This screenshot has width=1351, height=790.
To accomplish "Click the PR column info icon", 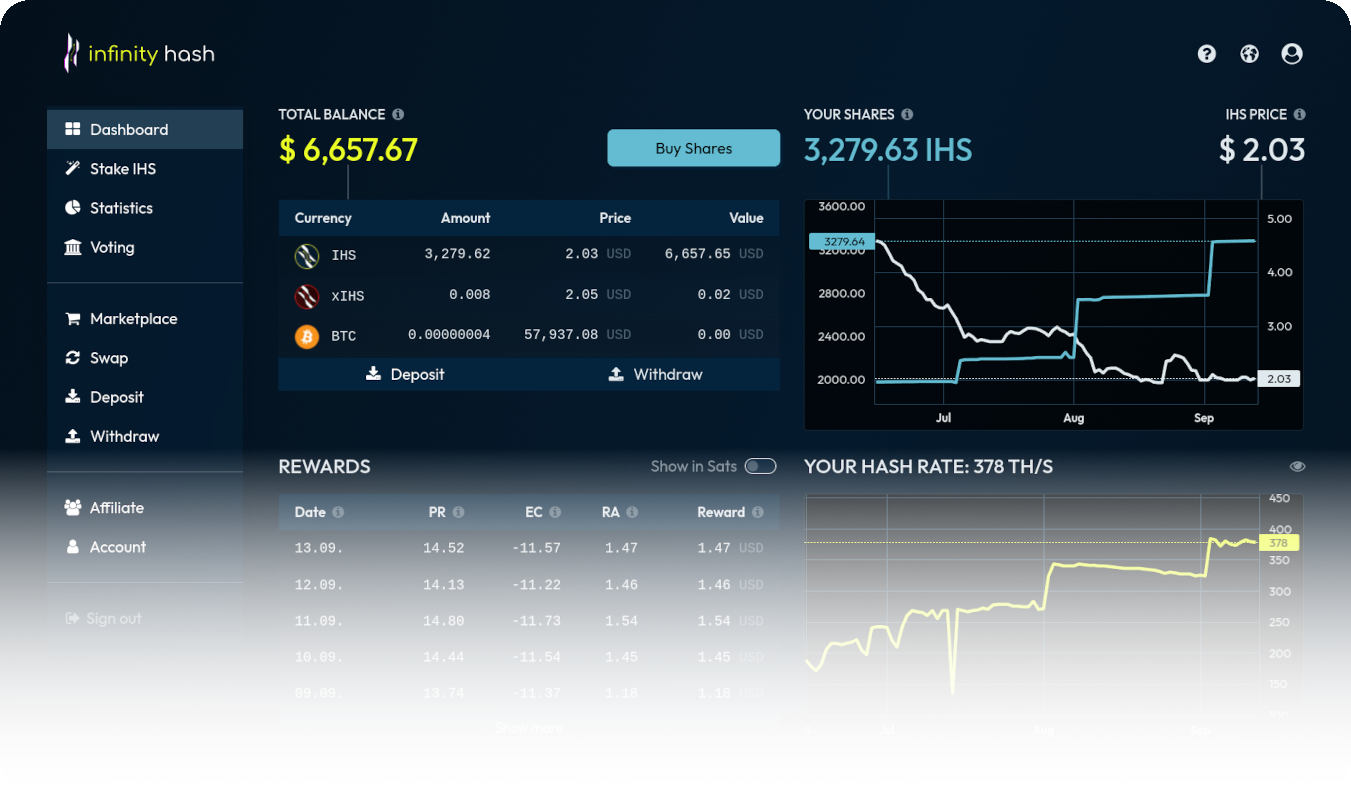I will point(458,512).
